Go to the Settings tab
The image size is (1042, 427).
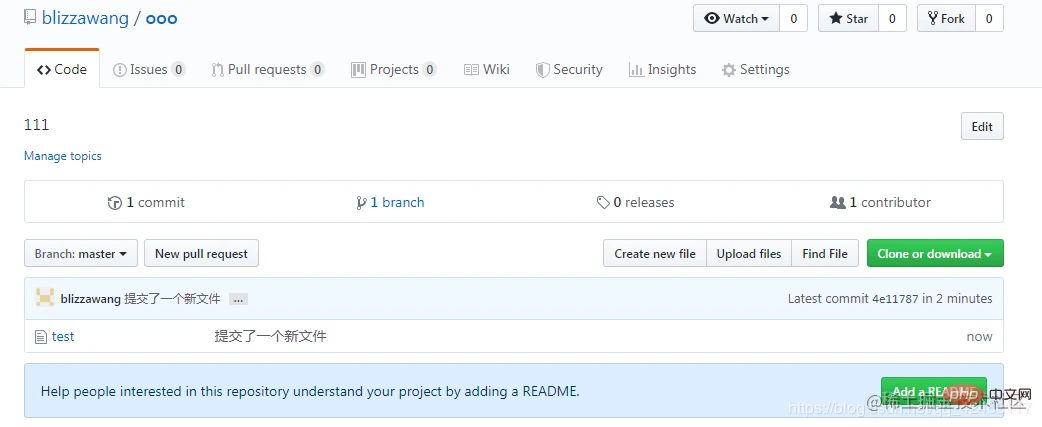coord(755,70)
